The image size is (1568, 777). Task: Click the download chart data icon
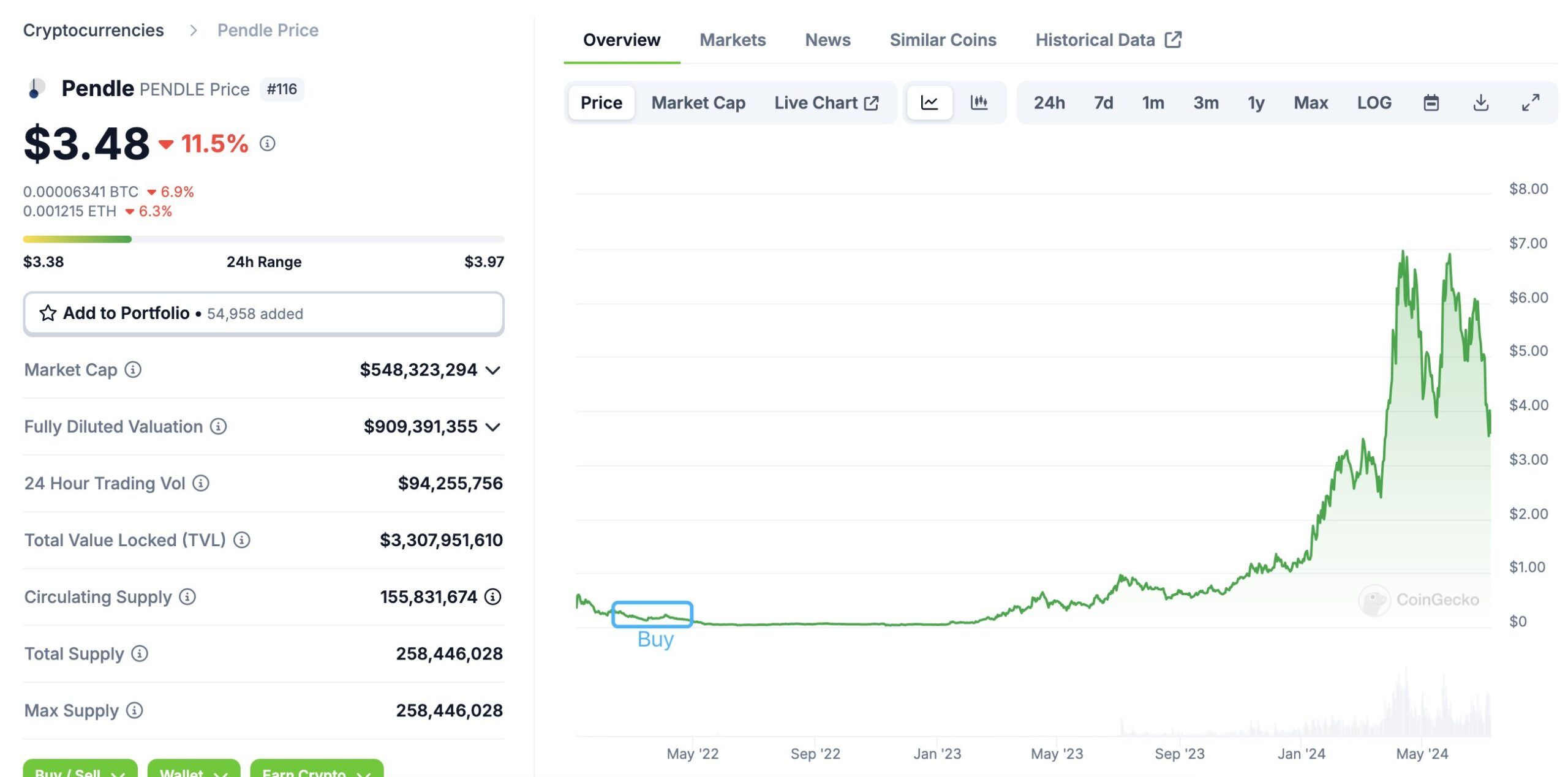[1480, 103]
